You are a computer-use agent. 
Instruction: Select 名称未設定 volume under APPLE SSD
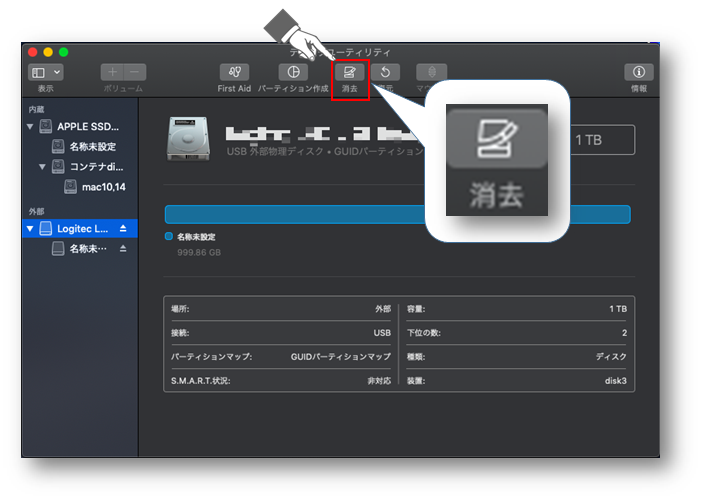pyautogui.click(x=84, y=146)
